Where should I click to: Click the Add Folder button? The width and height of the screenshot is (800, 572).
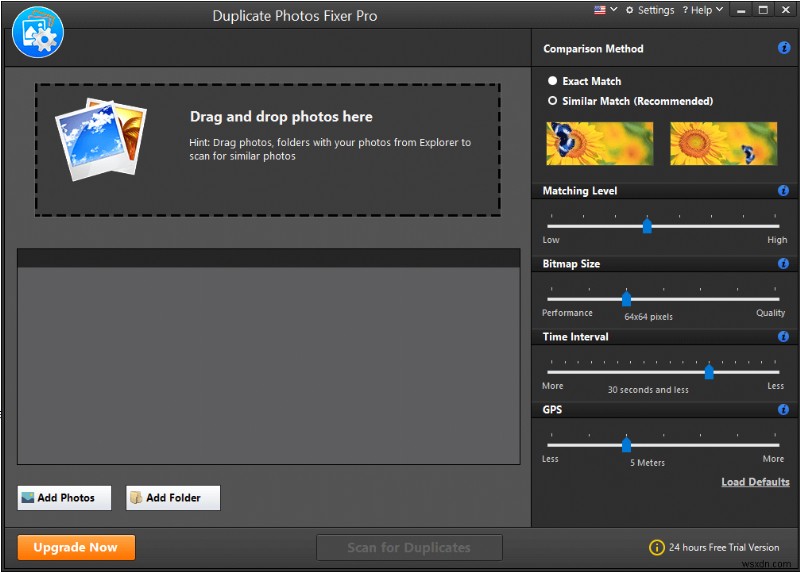(x=173, y=498)
